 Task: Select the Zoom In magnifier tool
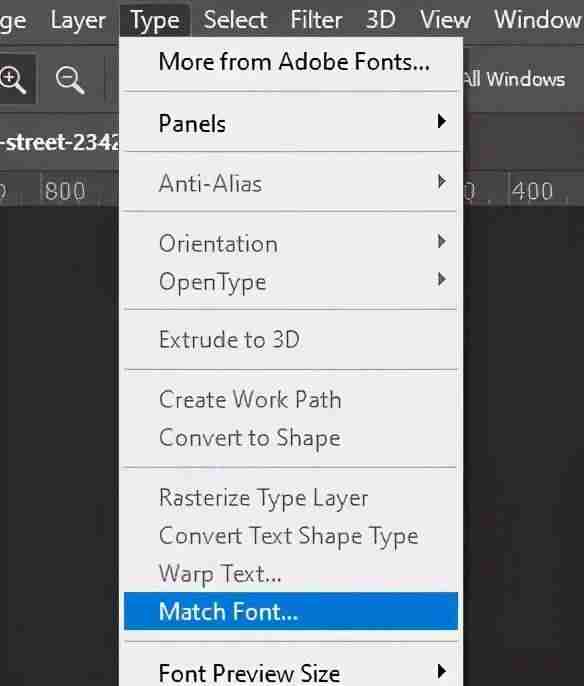coord(13,80)
